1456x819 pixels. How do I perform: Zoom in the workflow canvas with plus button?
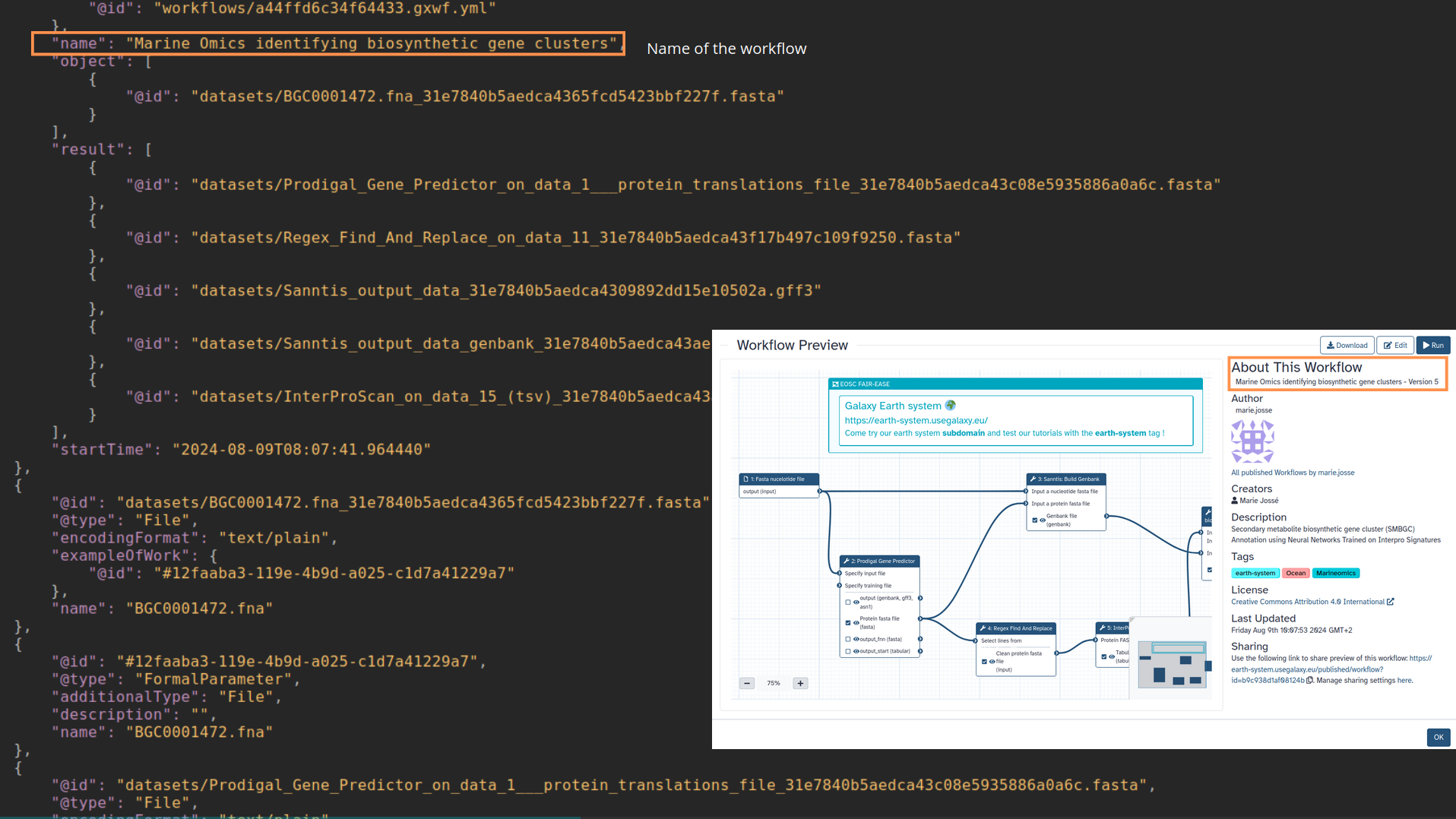800,683
